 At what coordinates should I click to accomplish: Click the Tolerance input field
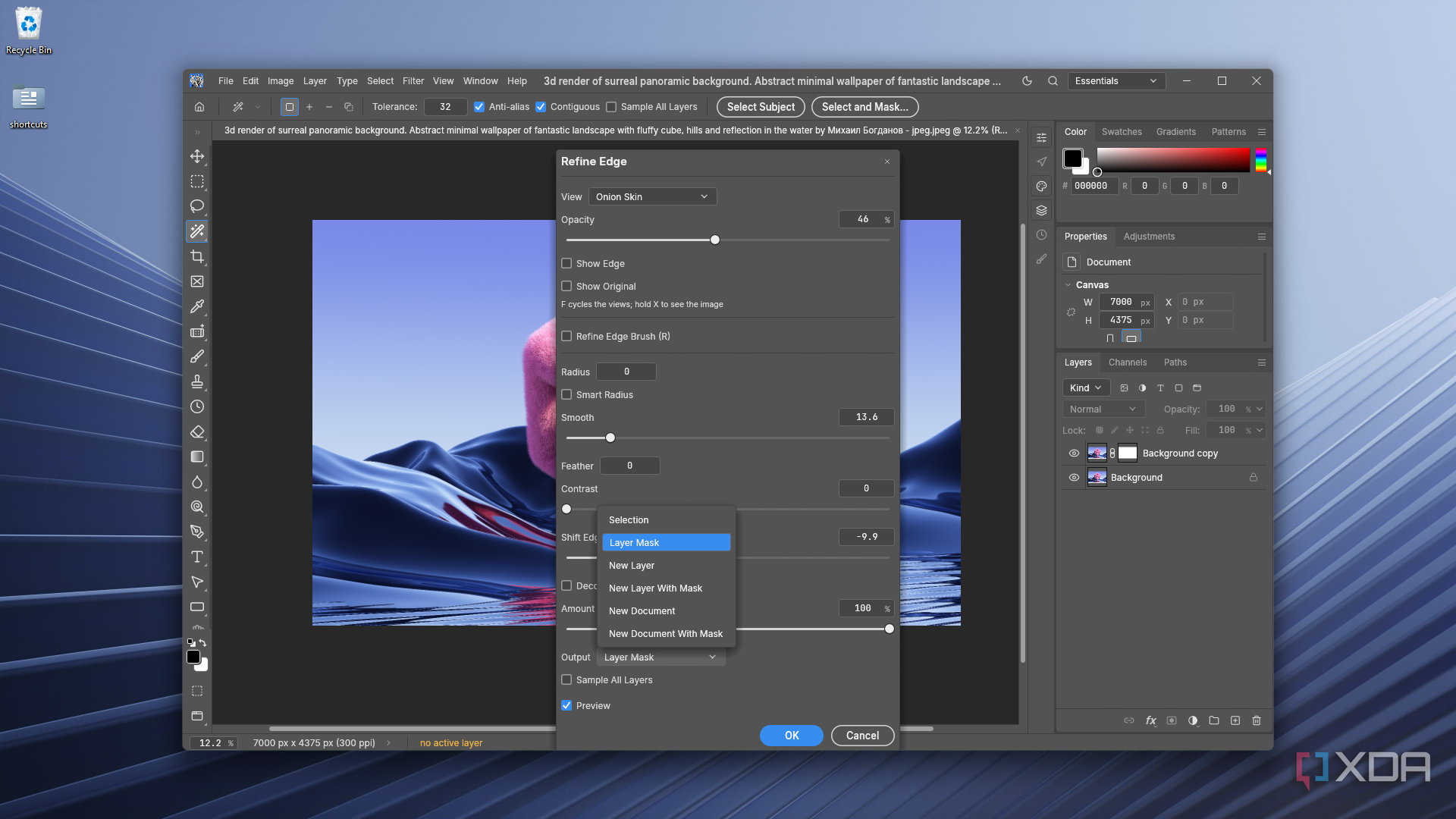(445, 107)
